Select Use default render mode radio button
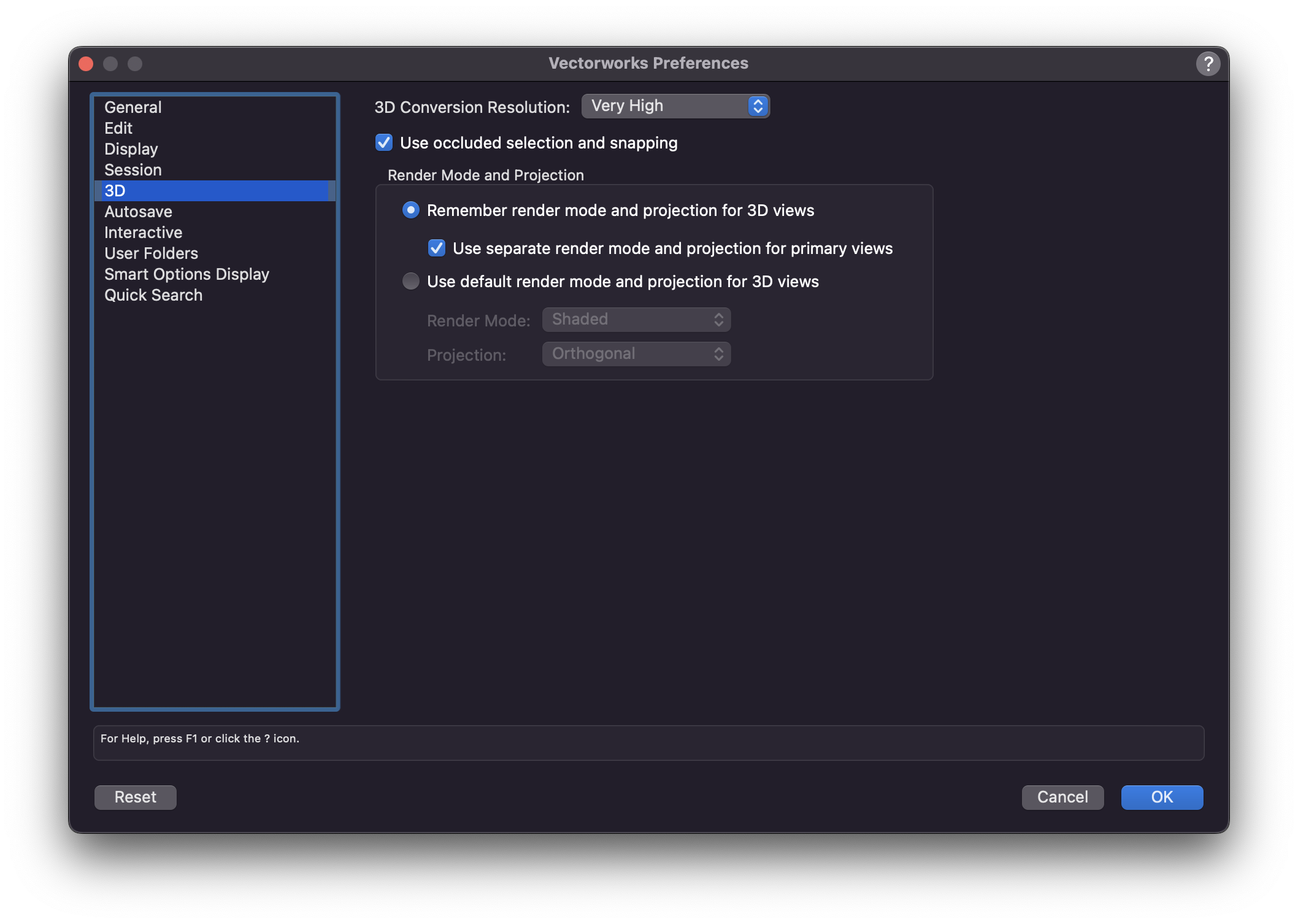The width and height of the screenshot is (1298, 924). 411,282
